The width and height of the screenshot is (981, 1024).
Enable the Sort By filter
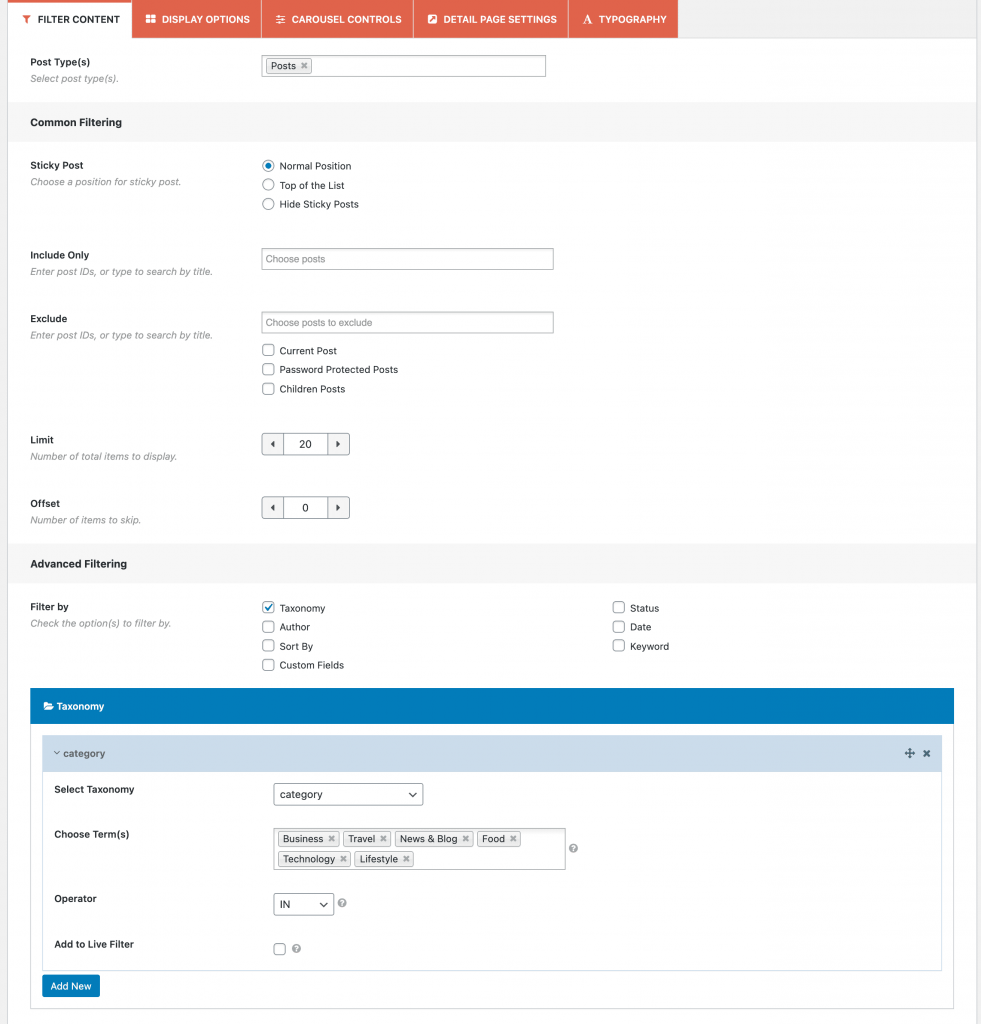[268, 645]
